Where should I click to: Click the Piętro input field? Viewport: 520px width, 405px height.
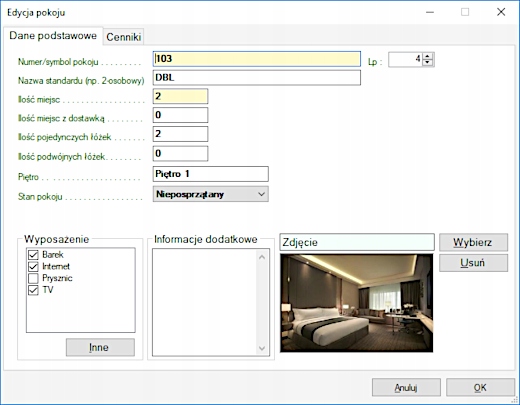pos(211,174)
